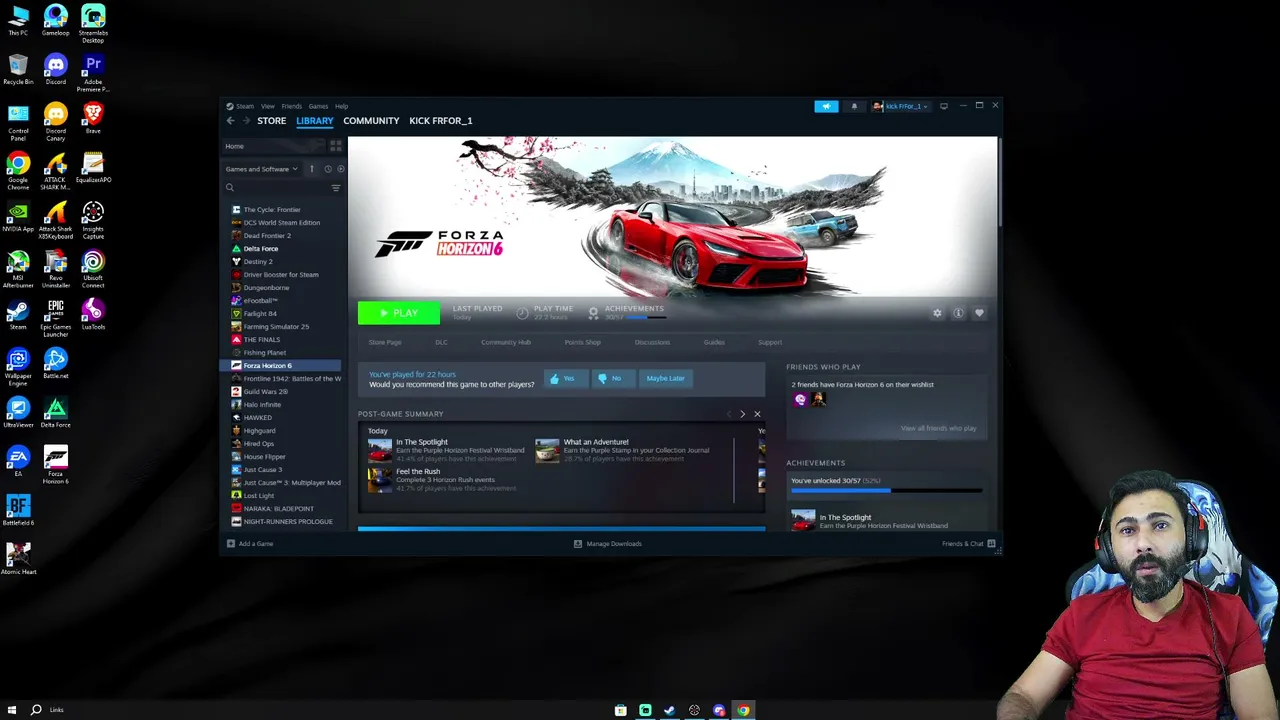Open the COMMUNITY tab
The height and width of the screenshot is (720, 1280).
click(371, 121)
